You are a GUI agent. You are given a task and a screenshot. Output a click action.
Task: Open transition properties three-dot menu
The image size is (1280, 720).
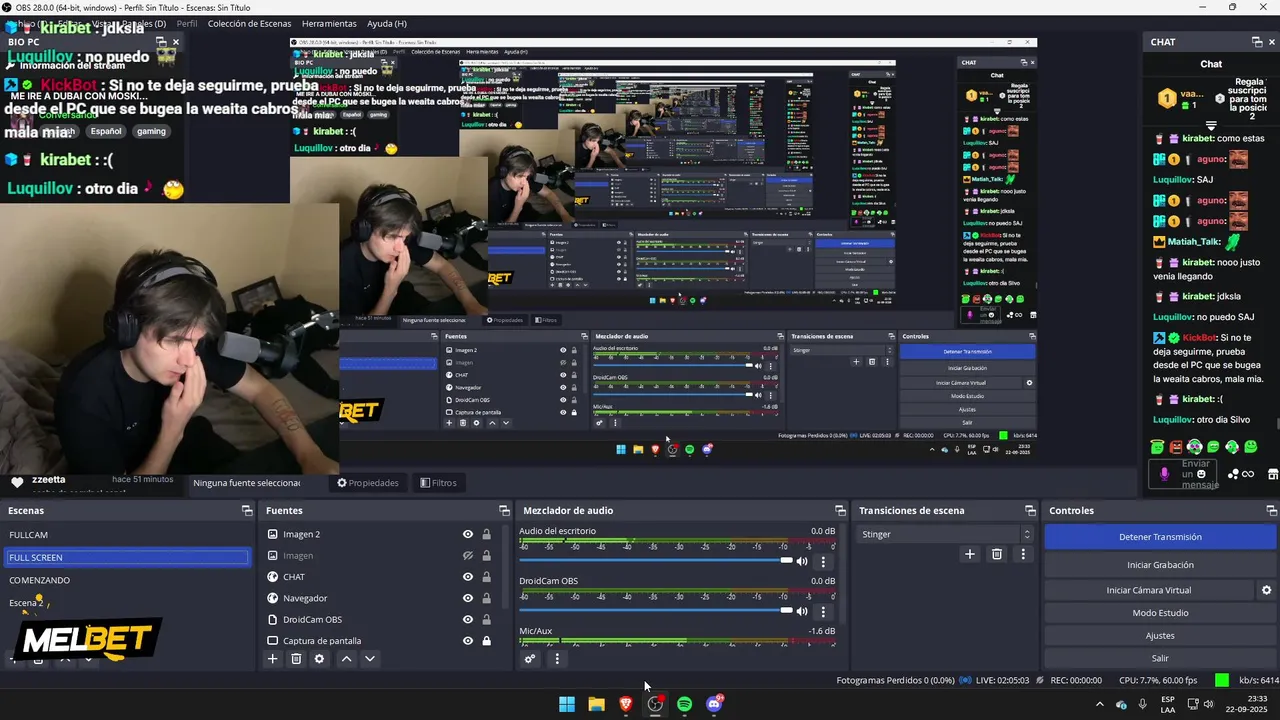pos(1022,554)
